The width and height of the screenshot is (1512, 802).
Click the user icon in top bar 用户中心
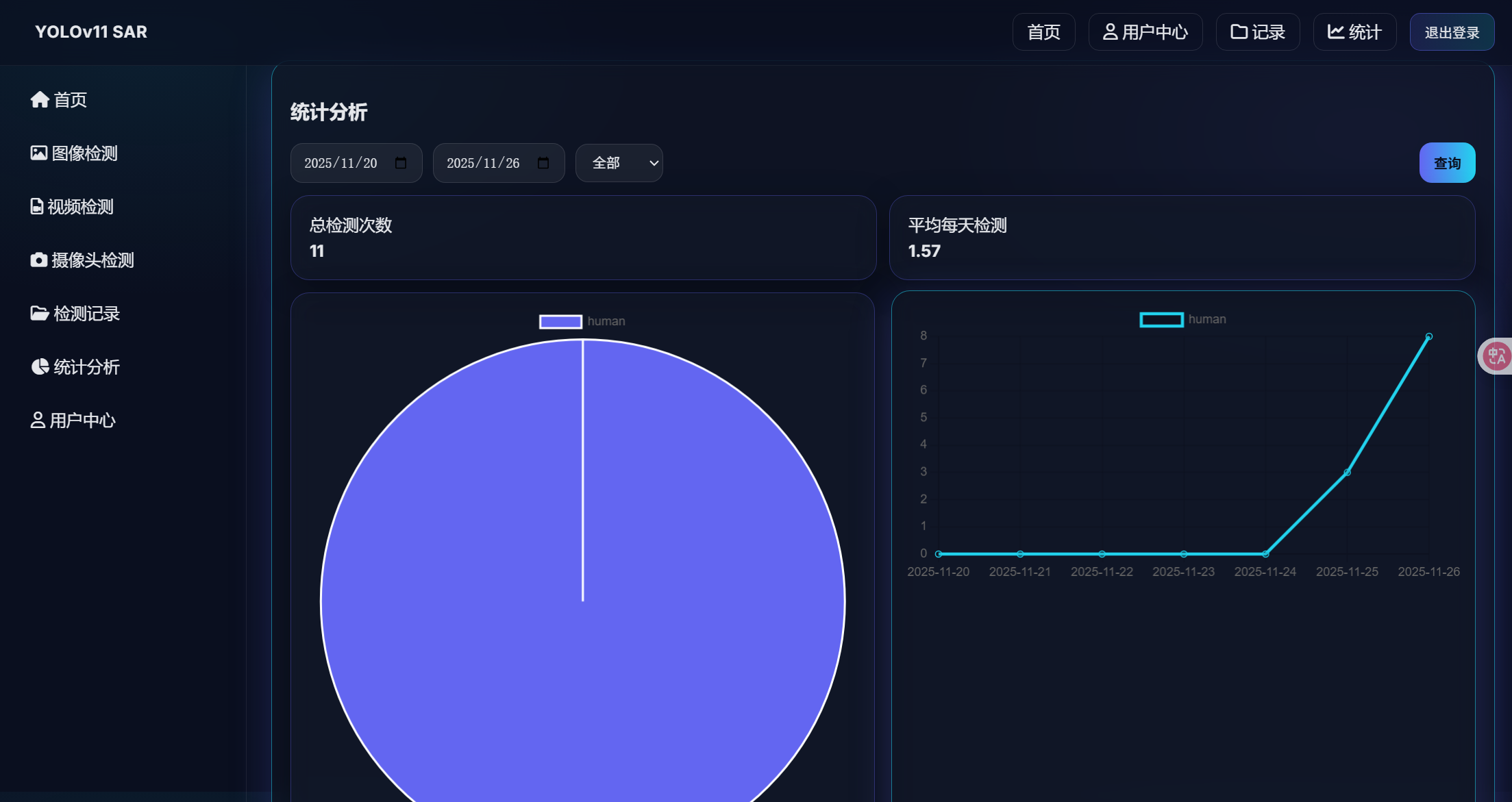1111,32
